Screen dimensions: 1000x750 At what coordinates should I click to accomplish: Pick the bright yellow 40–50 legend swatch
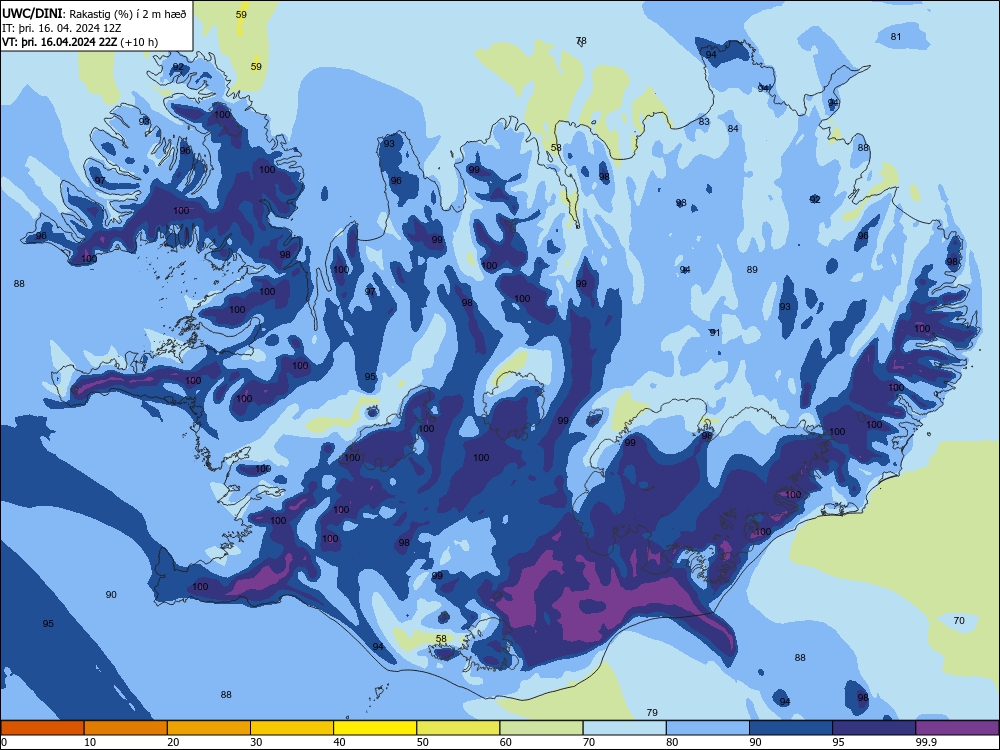pos(375,728)
